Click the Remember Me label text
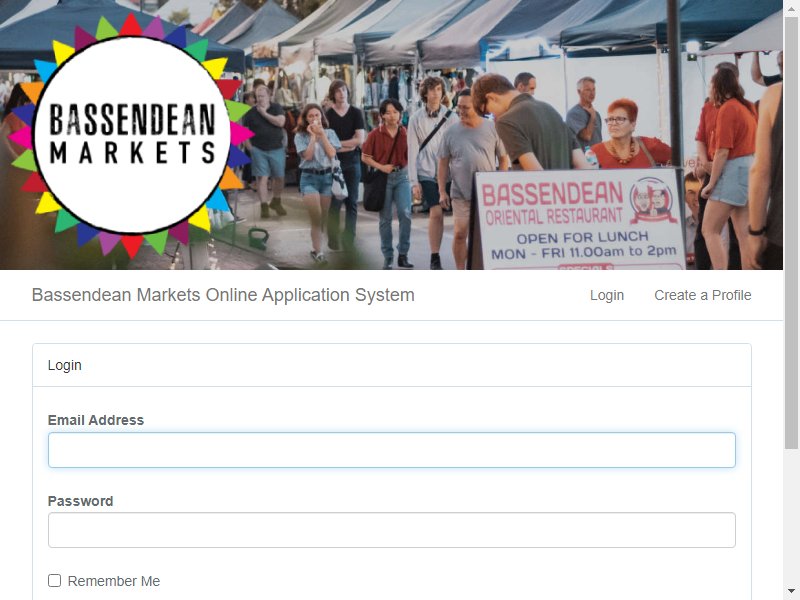Screen dimensions: 800x600 (114, 581)
